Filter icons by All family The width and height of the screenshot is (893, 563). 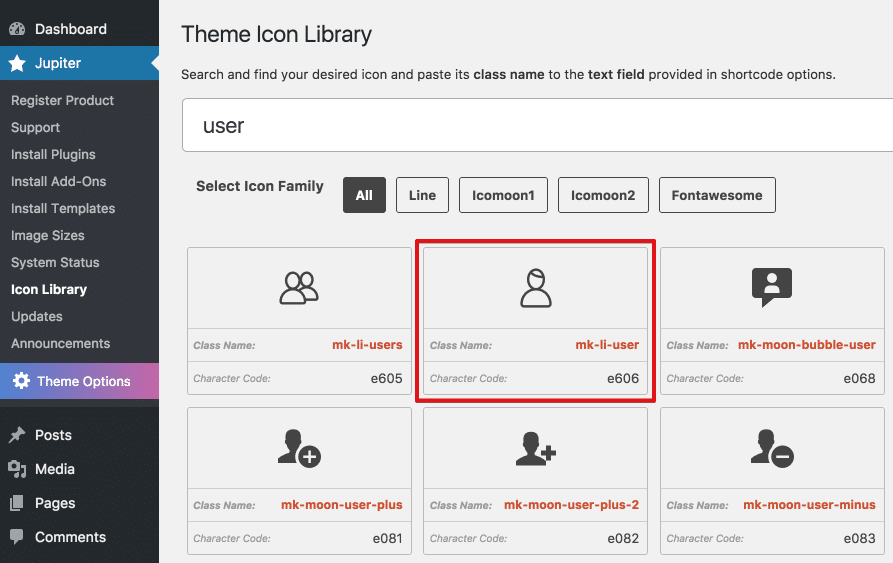364,195
